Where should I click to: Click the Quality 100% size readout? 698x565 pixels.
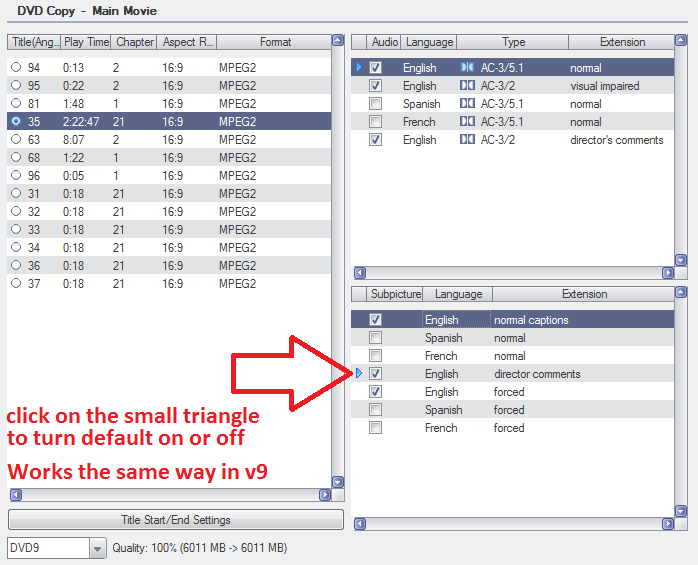(199, 548)
